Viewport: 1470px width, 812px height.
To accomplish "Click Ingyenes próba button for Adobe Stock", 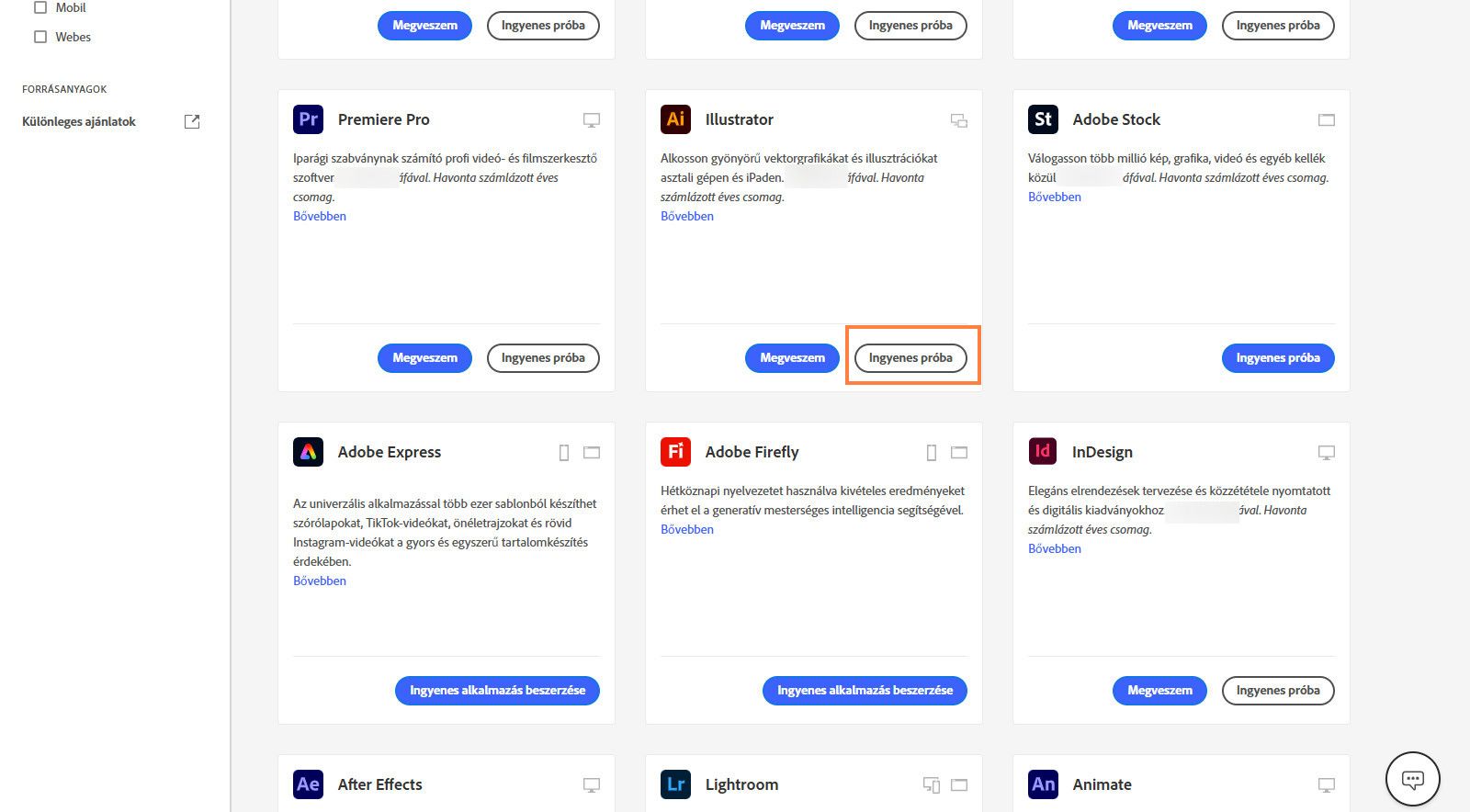I will (x=1277, y=358).
